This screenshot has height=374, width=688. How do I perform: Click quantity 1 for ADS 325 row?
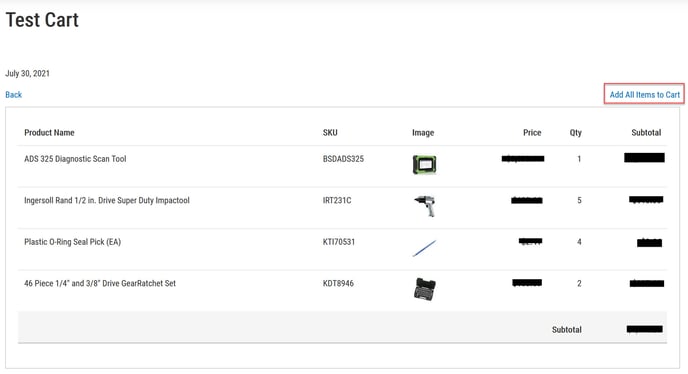point(579,159)
